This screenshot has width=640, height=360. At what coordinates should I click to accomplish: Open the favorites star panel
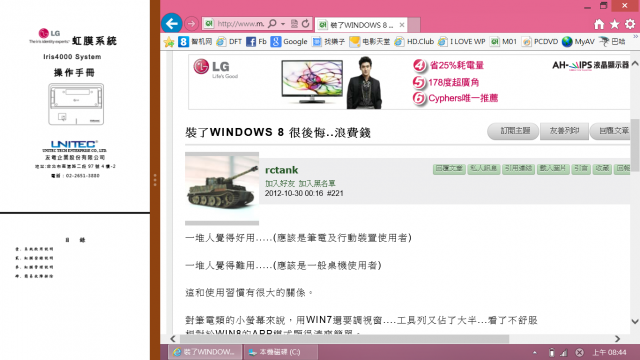click(615, 24)
